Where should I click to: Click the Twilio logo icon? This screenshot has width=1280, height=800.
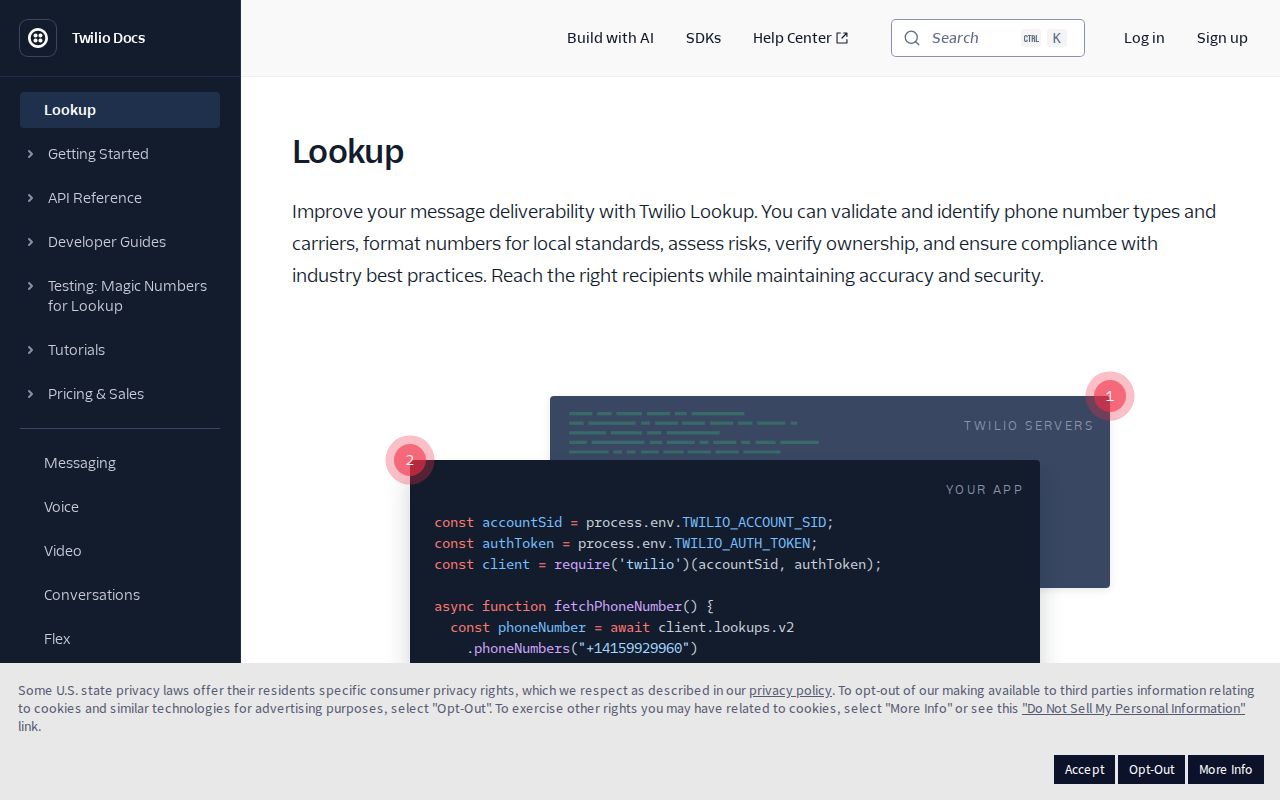(38, 38)
